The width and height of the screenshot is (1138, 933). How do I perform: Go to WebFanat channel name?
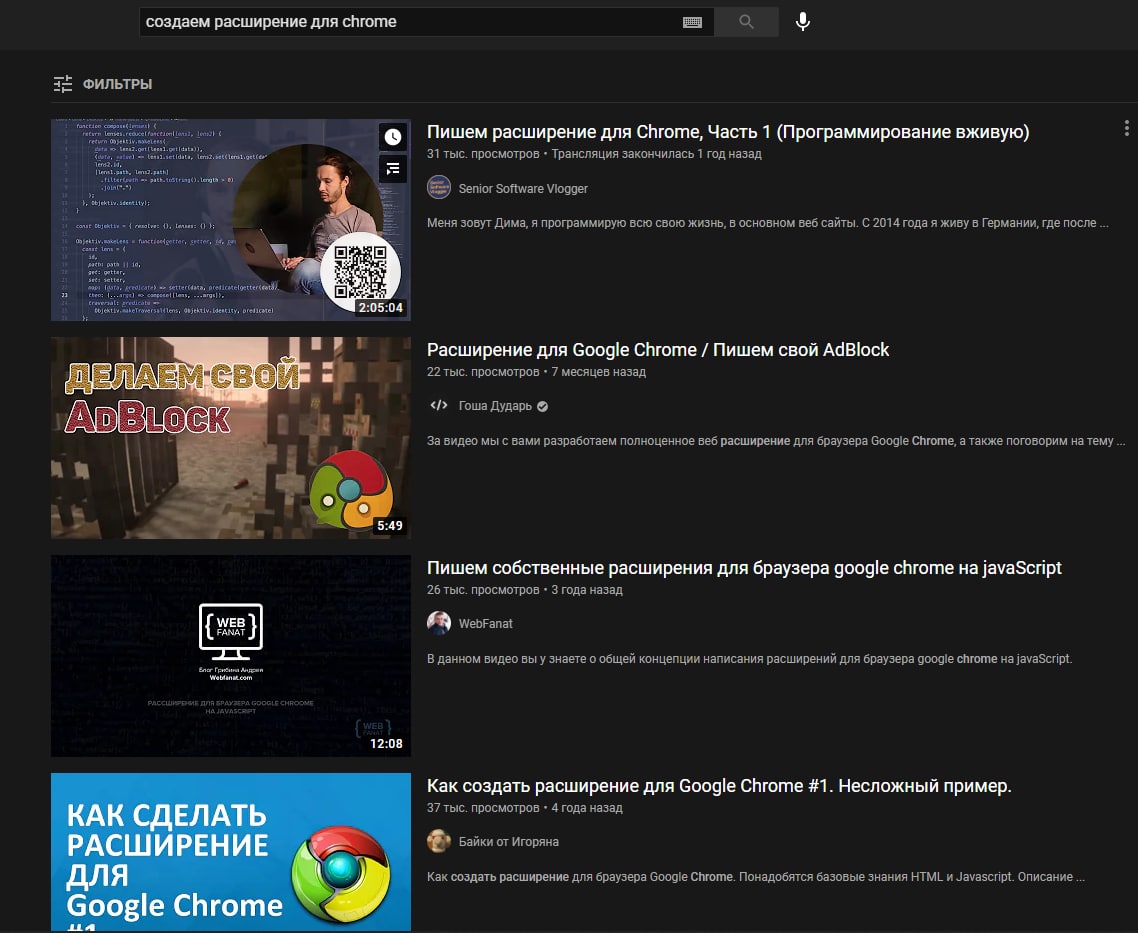pos(486,624)
